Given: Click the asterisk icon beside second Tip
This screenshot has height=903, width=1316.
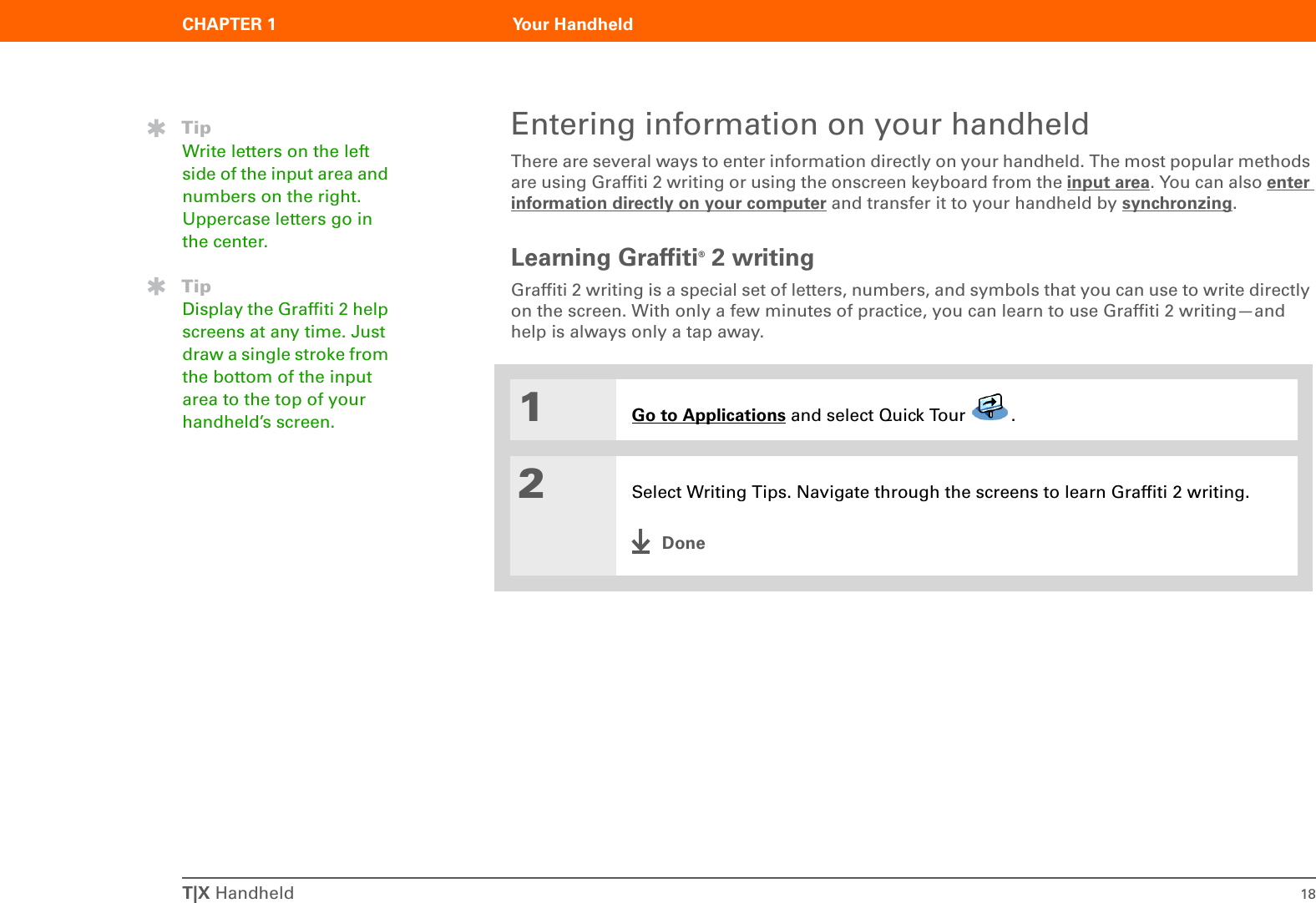Looking at the screenshot, I should pyautogui.click(x=156, y=287).
